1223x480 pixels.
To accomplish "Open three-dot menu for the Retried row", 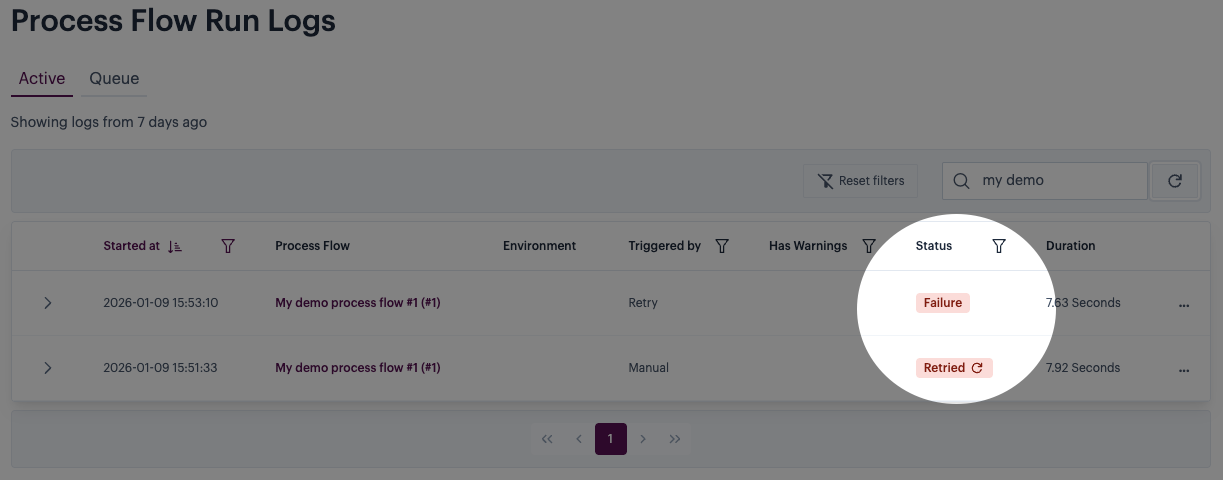I will coord(1184,369).
